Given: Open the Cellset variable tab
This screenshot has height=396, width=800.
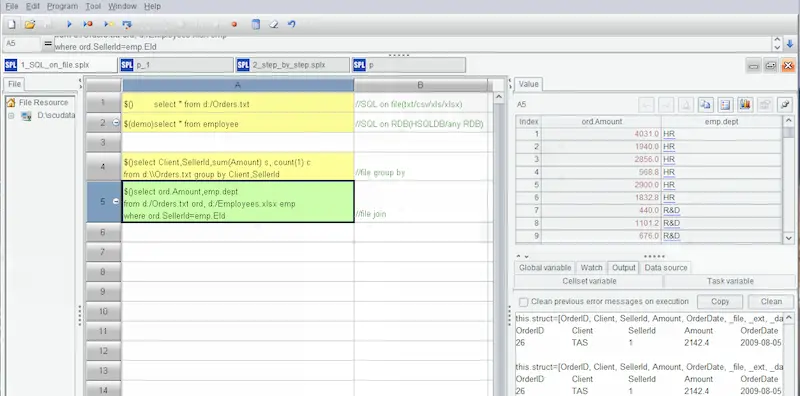Looking at the screenshot, I should [x=589, y=281].
